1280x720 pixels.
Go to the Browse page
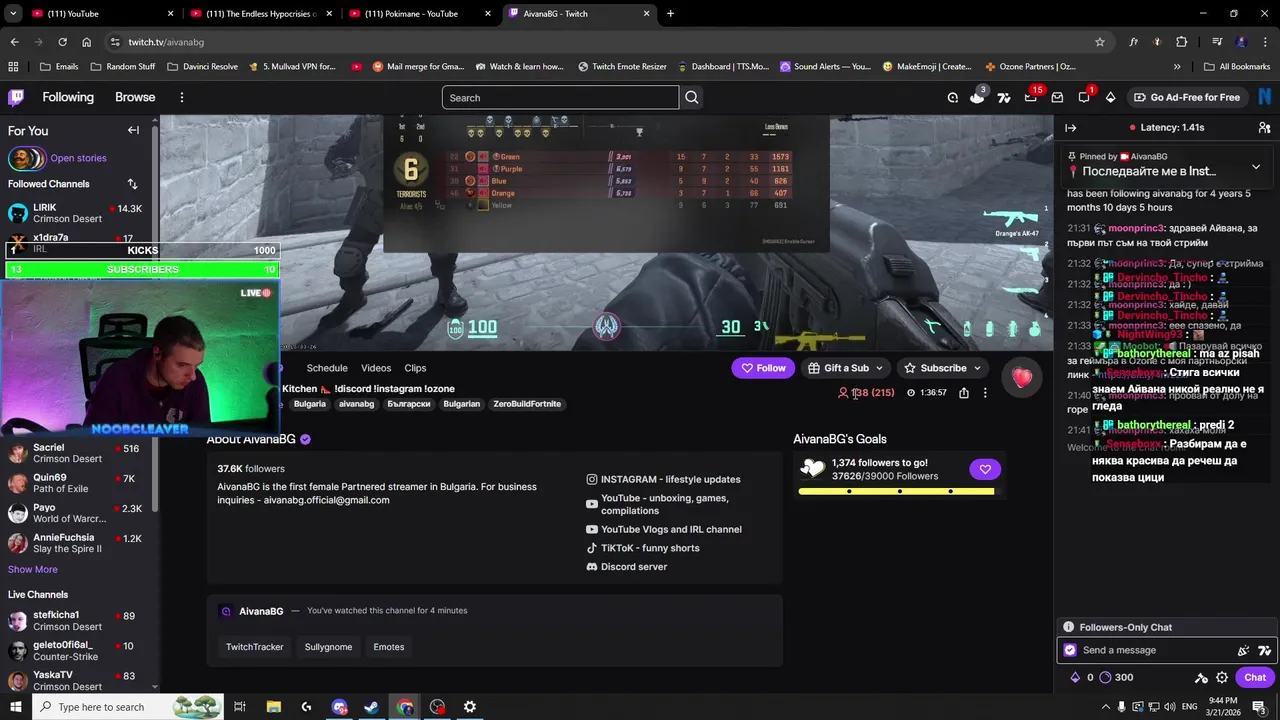(x=135, y=97)
